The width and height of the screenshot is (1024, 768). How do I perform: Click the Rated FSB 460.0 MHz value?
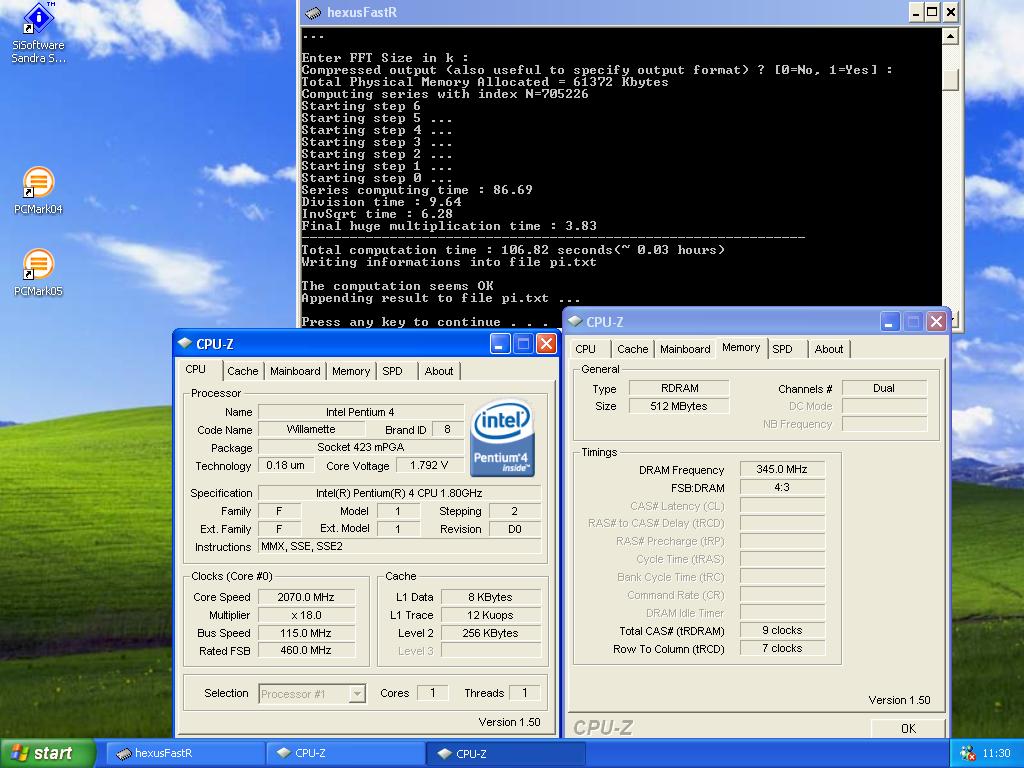coord(306,650)
